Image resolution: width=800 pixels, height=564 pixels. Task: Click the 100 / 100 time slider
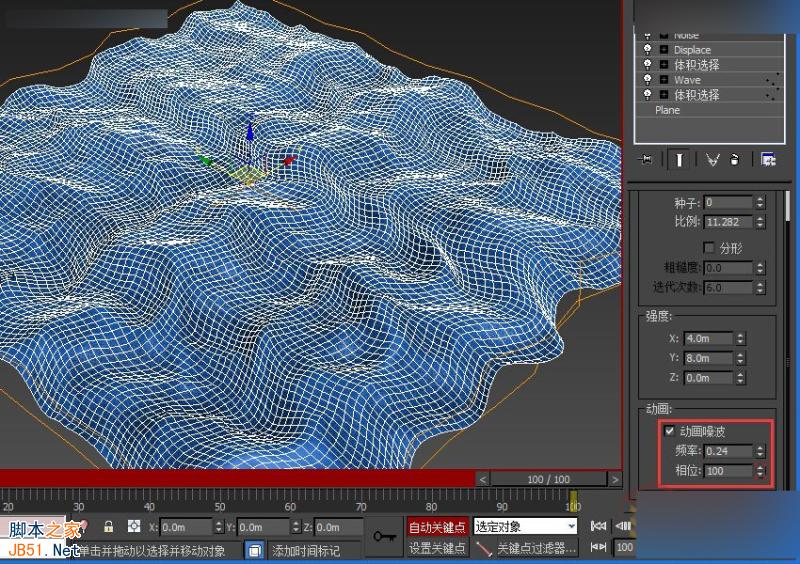tap(548, 480)
